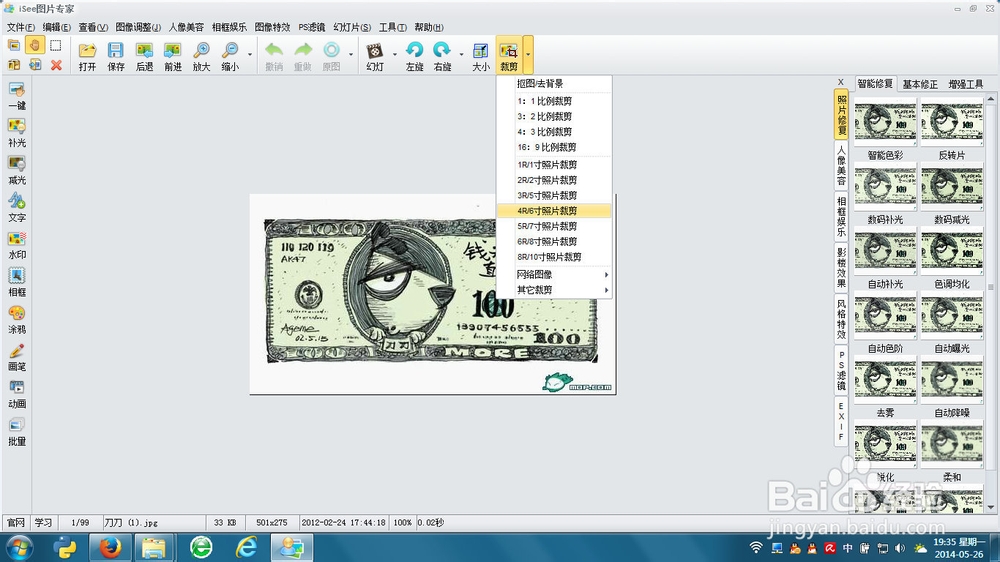
Task: Expand the 其它裁剪 submenu
Action: 554,290
